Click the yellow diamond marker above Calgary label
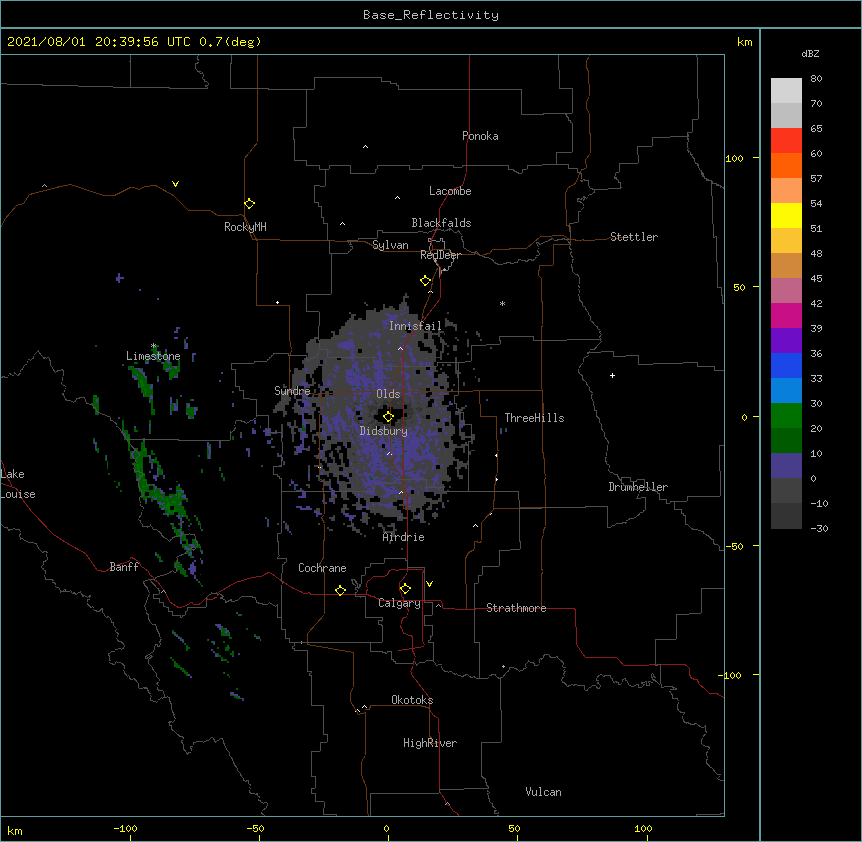The height and width of the screenshot is (842, 862). [x=405, y=589]
